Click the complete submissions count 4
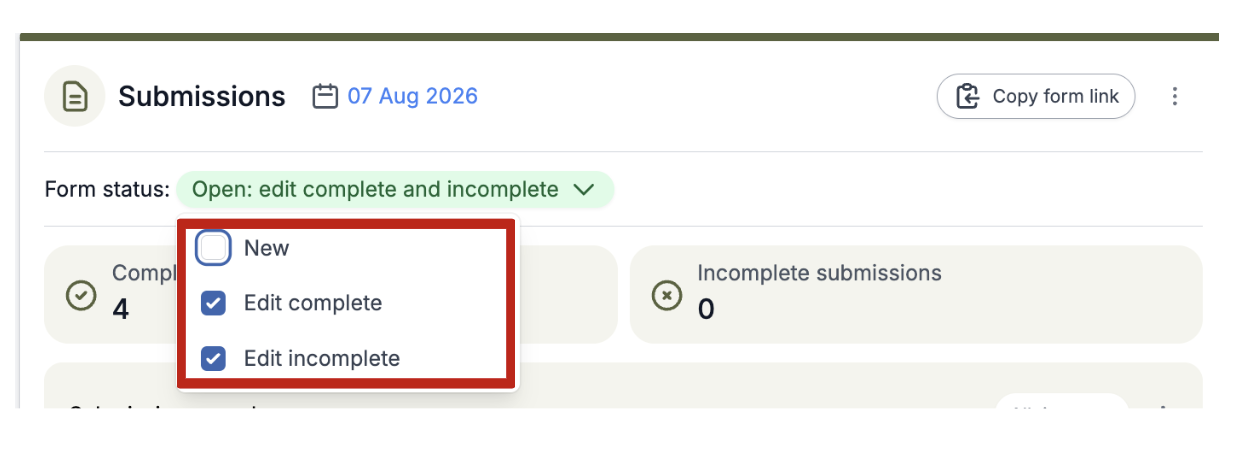The height and width of the screenshot is (466, 1246). pos(120,309)
